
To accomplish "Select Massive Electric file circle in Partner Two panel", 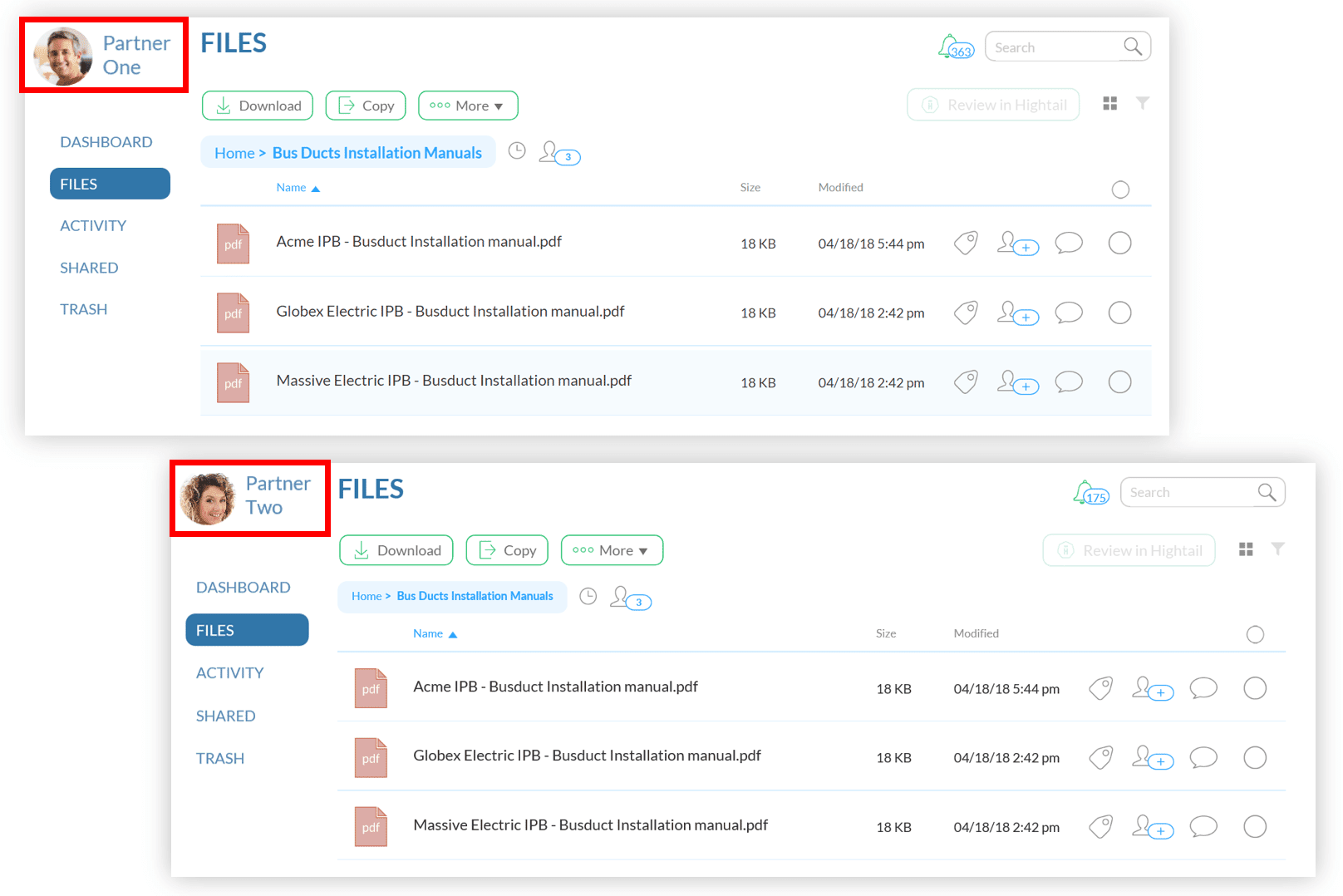I will click(x=1255, y=826).
